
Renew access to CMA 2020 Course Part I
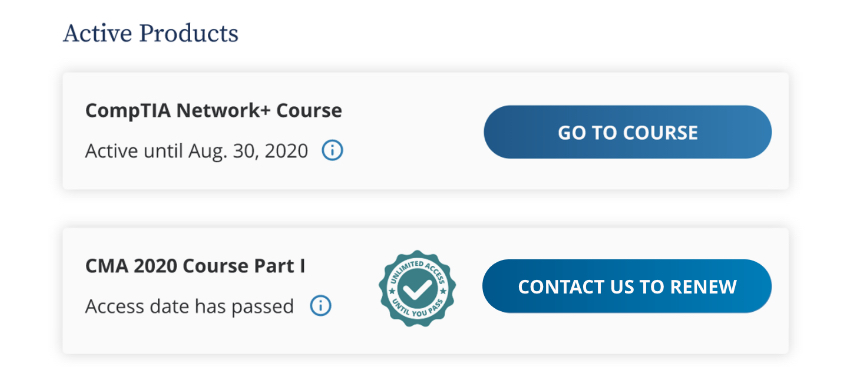click(627, 286)
